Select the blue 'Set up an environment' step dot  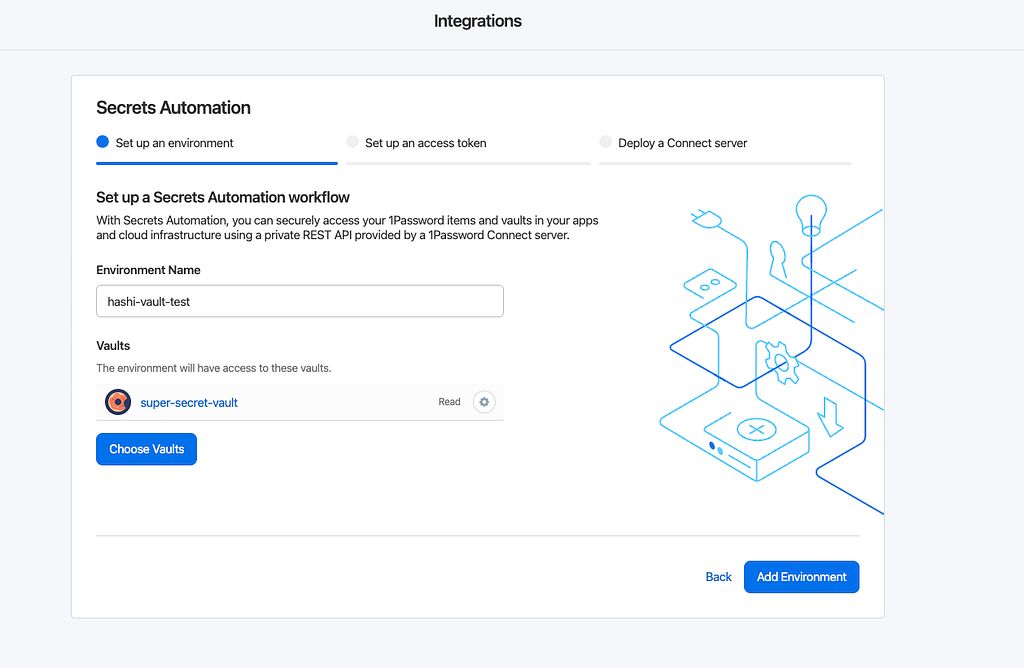[102, 142]
